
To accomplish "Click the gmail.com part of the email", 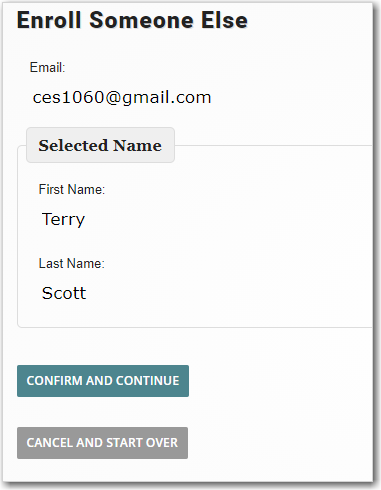I will pos(167,98).
